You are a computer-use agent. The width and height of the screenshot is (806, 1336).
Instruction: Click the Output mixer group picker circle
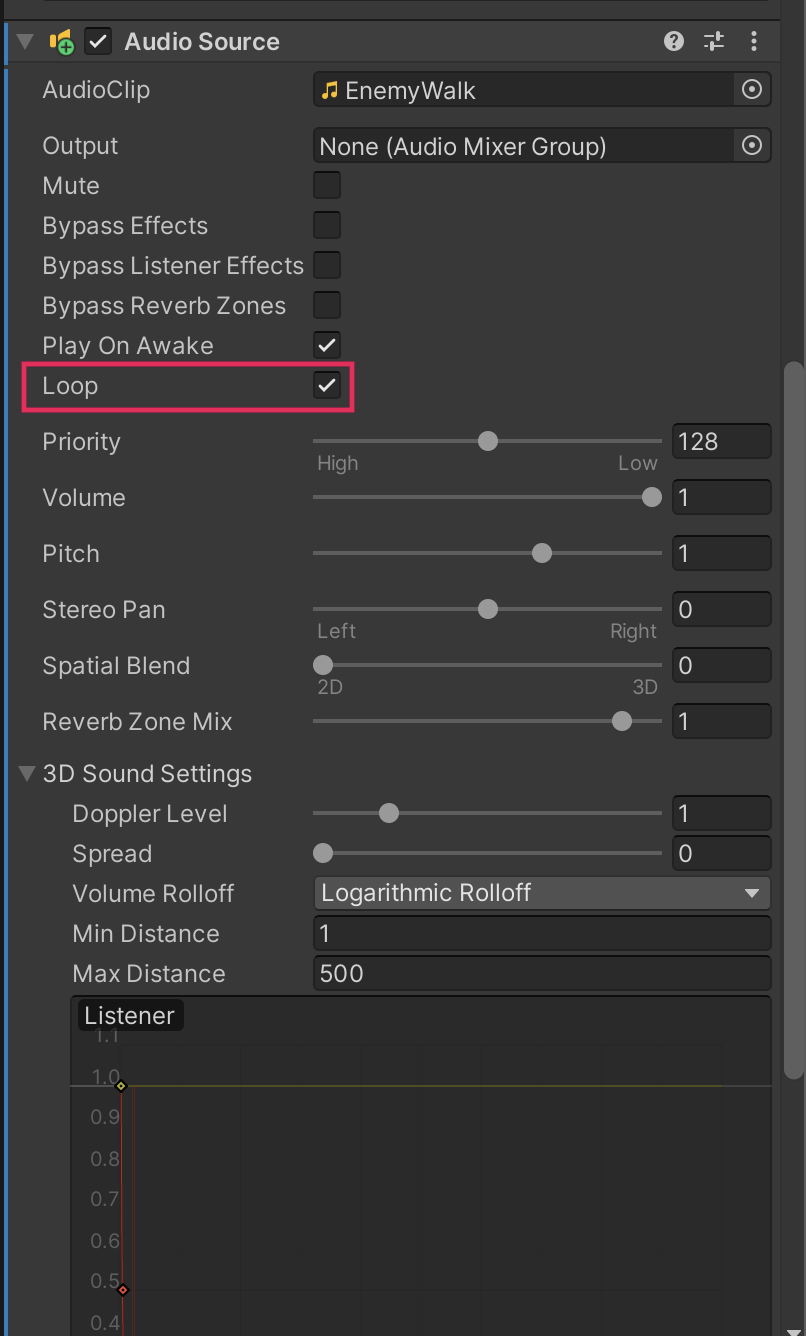point(752,146)
